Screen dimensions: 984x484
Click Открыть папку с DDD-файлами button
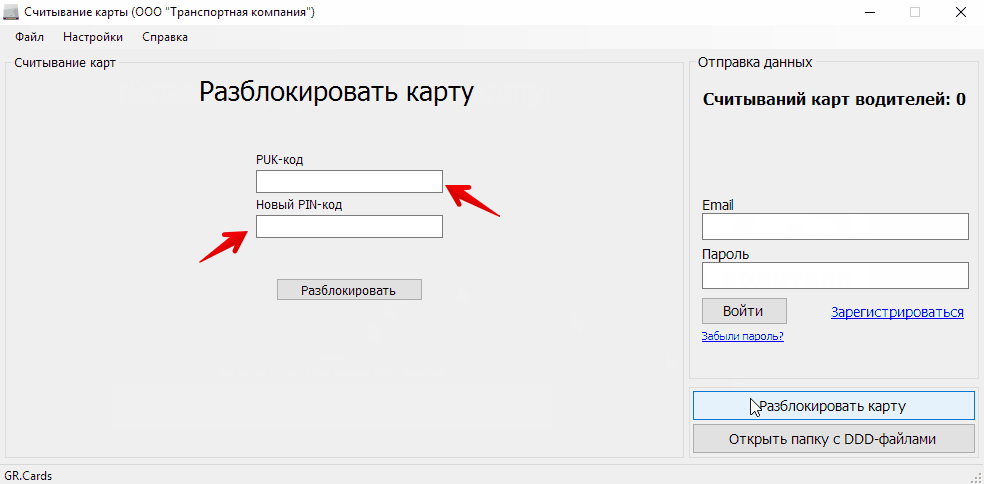click(833, 439)
